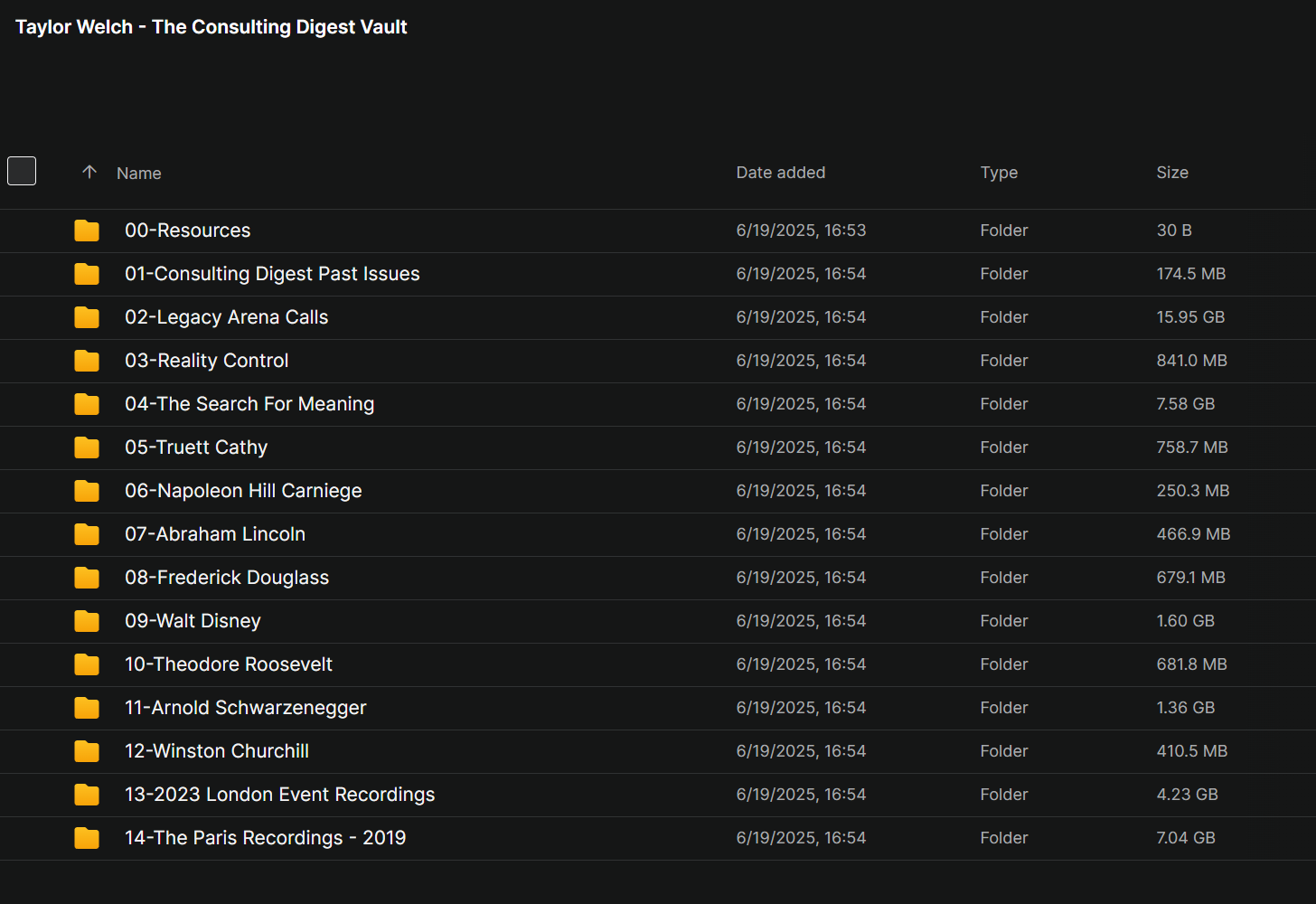This screenshot has width=1316, height=904.
Task: Click the 7.04 GB size value
Action: click(x=1186, y=838)
